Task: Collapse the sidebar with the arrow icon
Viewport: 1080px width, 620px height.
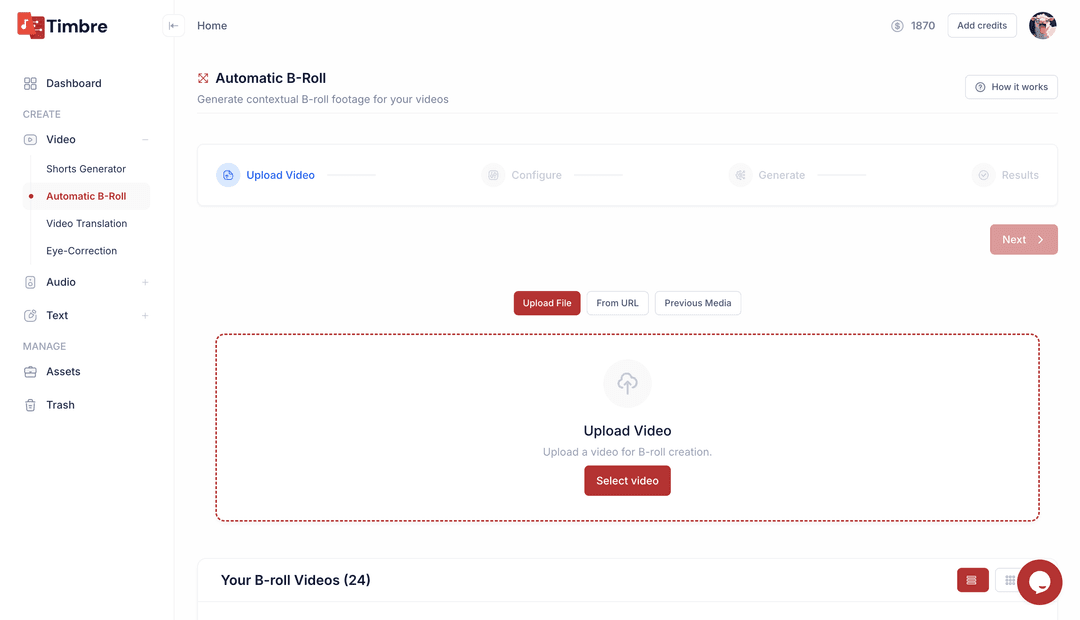Action: [x=174, y=26]
